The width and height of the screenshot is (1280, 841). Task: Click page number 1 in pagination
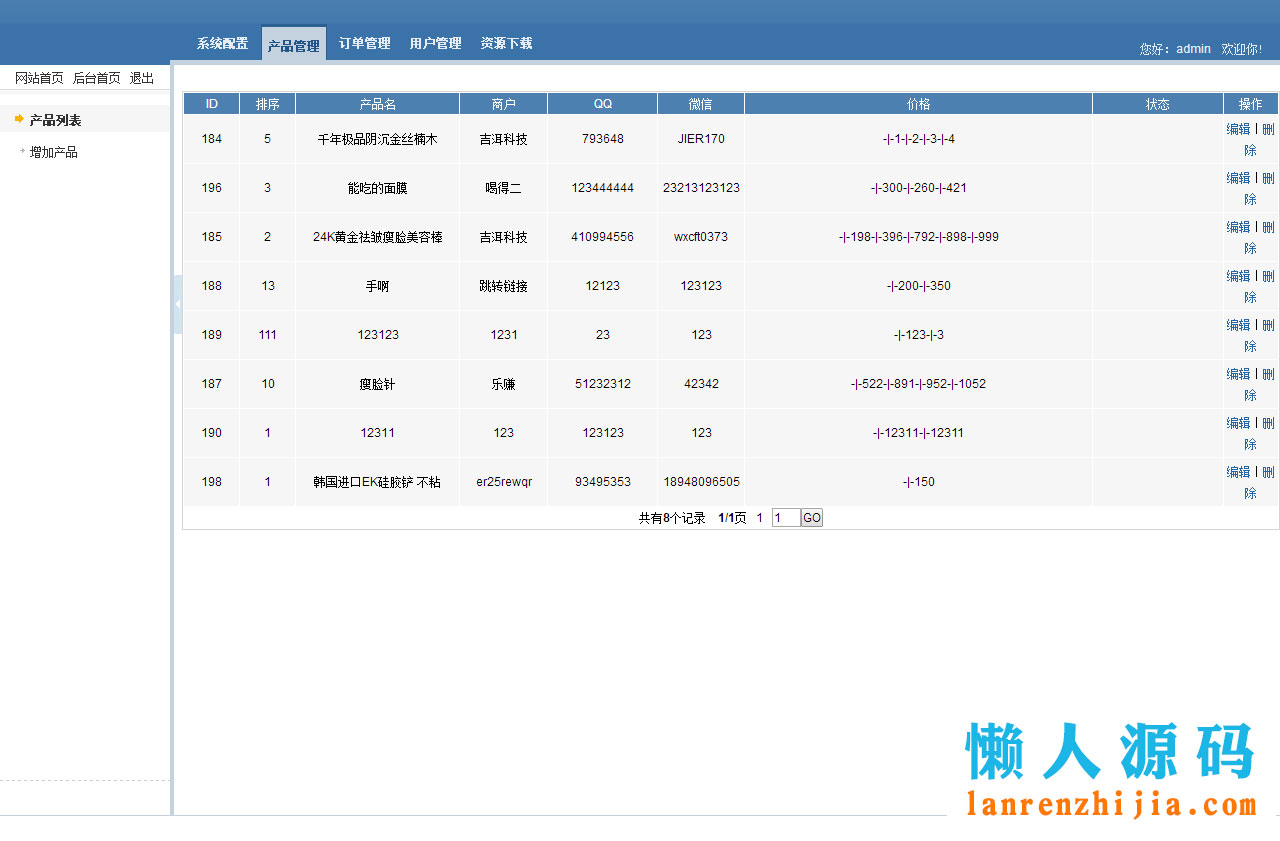coord(759,517)
